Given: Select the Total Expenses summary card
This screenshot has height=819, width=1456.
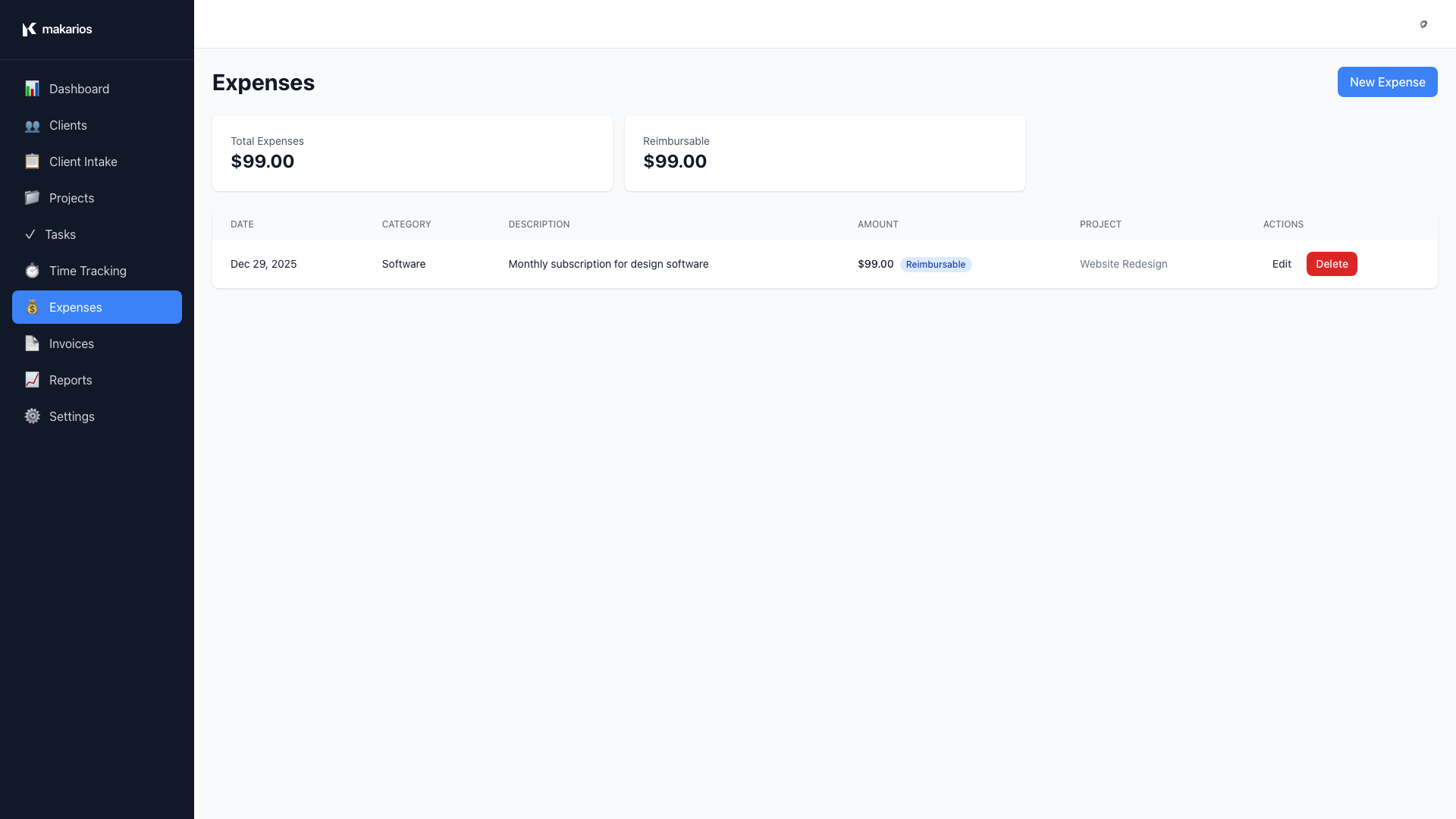Looking at the screenshot, I should pyautogui.click(x=412, y=152).
